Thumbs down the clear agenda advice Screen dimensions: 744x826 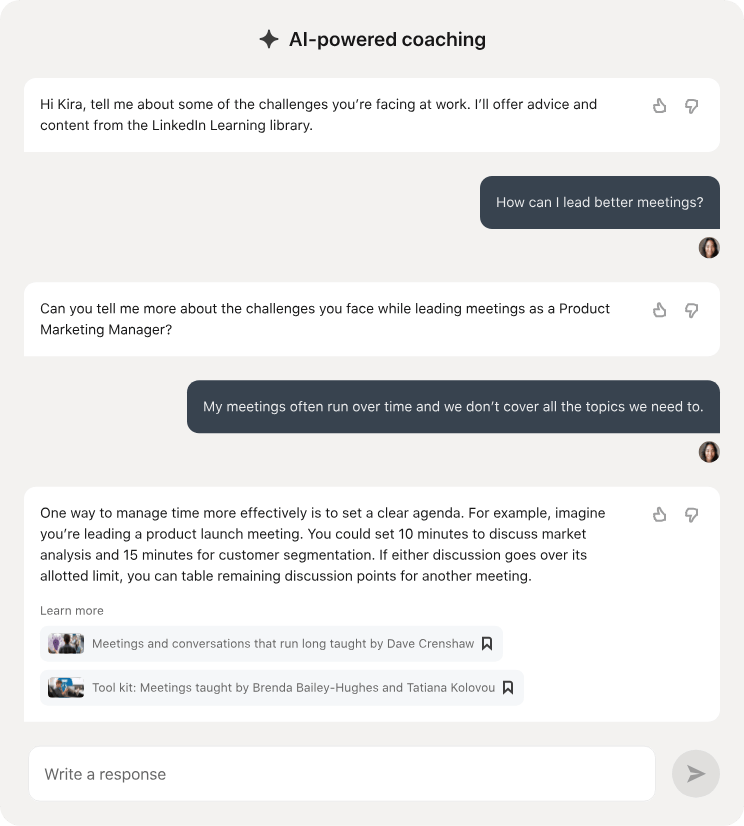pos(691,514)
